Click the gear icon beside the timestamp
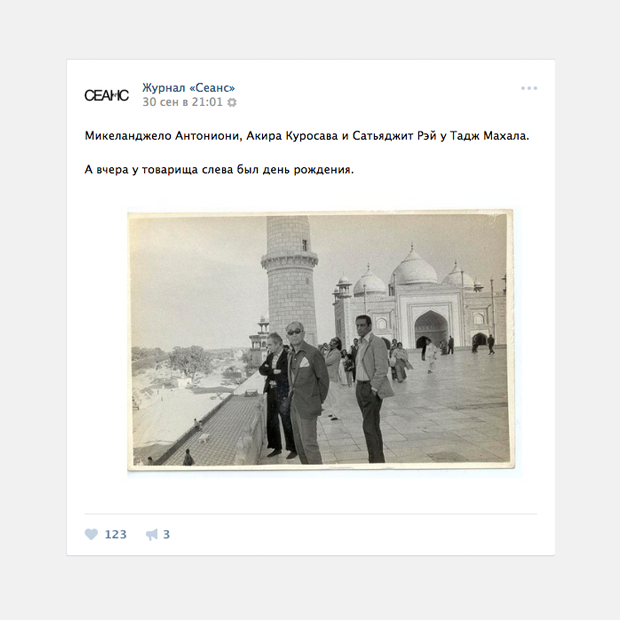620x620 pixels. [232, 102]
